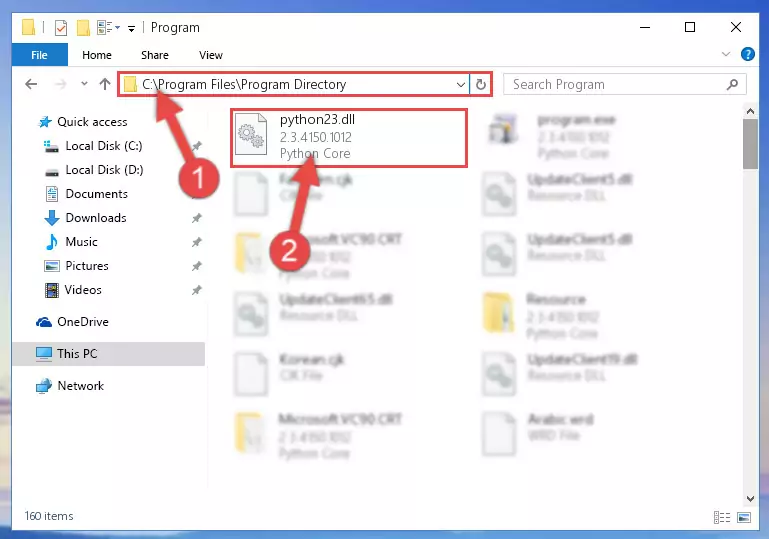
Task: Minimize the Program window
Action: [x=645, y=27]
